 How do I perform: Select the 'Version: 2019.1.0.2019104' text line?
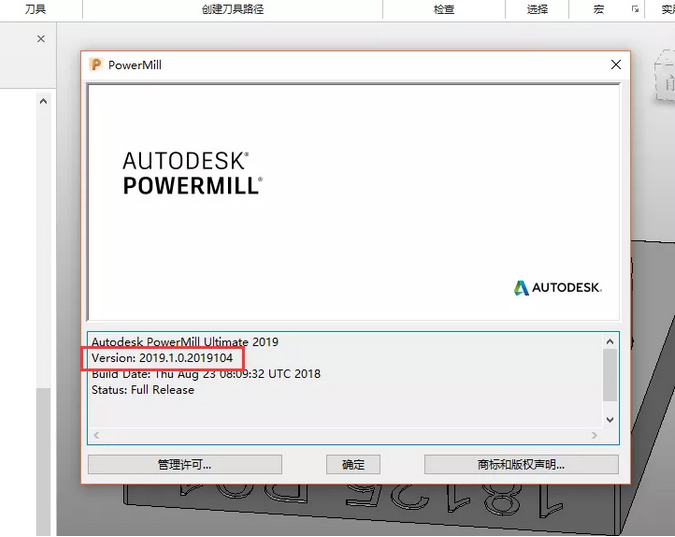(x=162, y=358)
